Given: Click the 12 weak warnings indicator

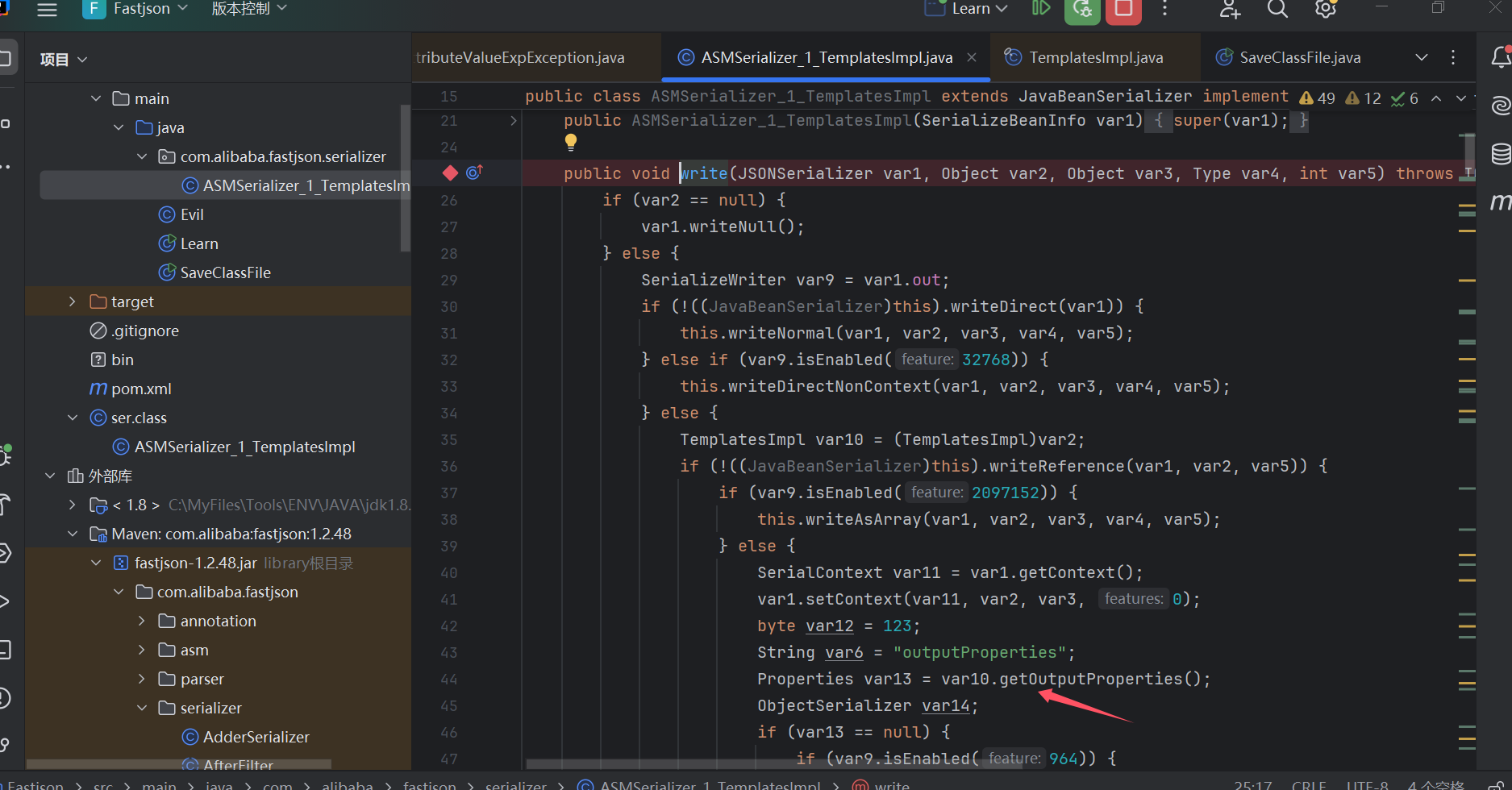Looking at the screenshot, I should tap(1363, 98).
